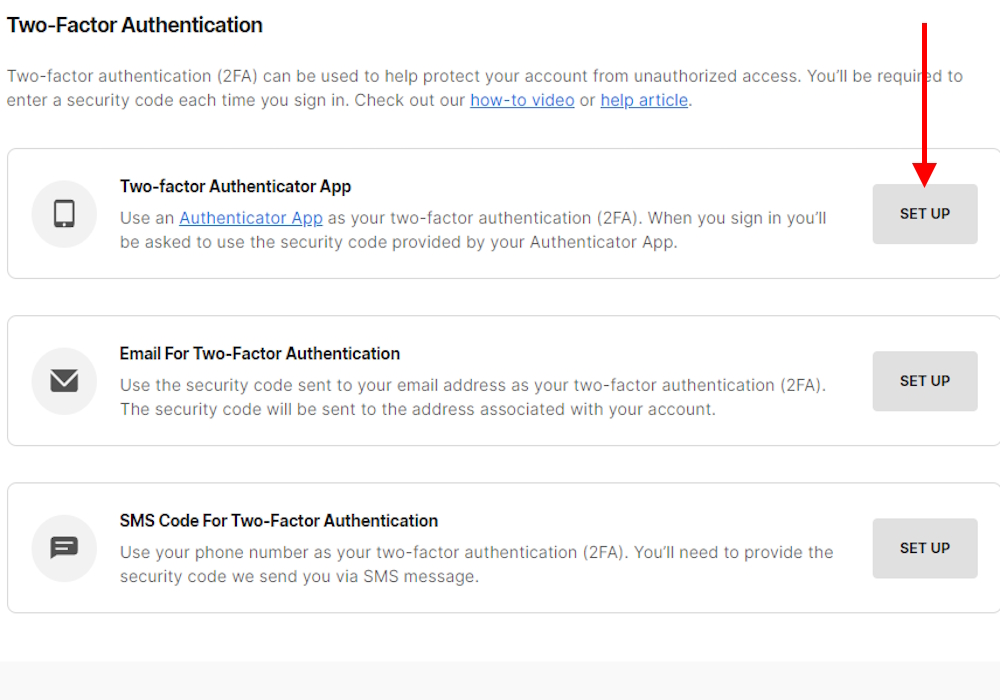1000x700 pixels.
Task: Click the mobile phone icon for Authenticator App
Action: (x=64, y=214)
